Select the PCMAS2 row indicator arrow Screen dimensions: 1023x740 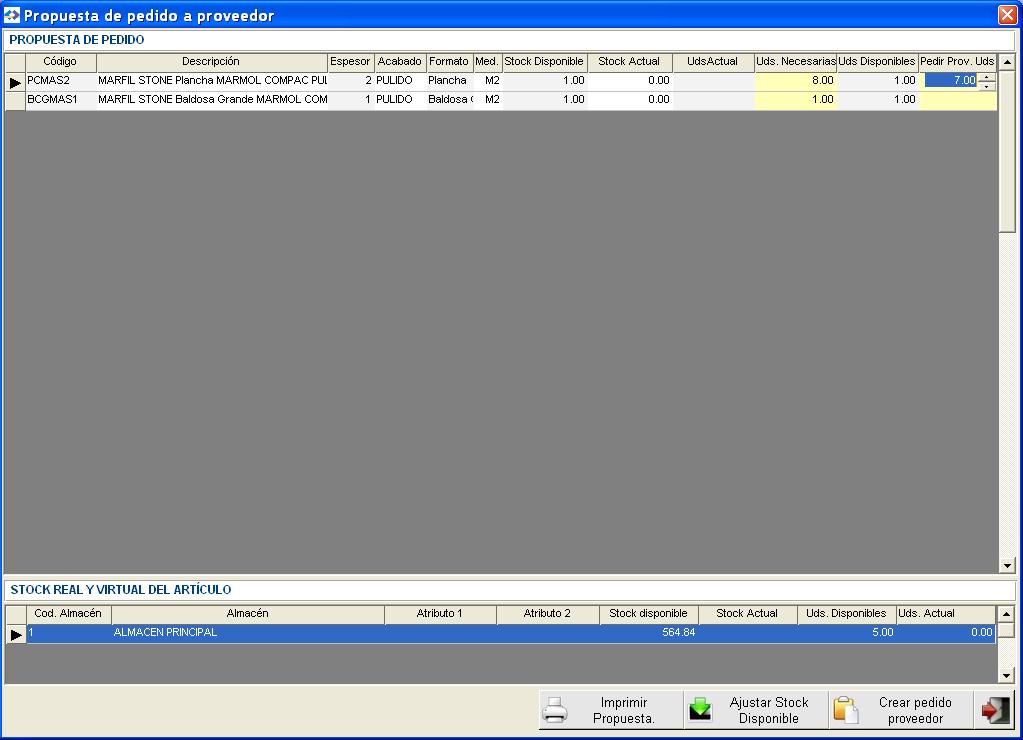coord(15,82)
